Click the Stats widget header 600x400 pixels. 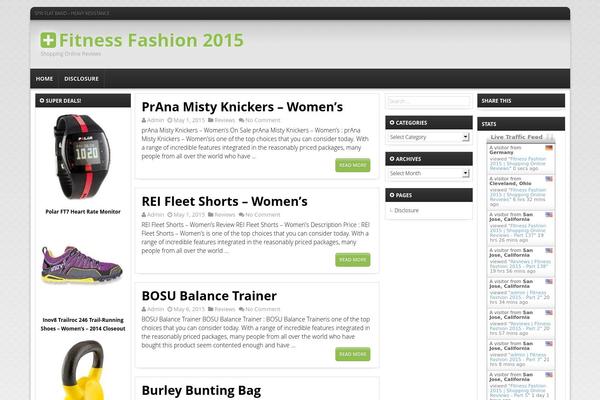(521, 124)
